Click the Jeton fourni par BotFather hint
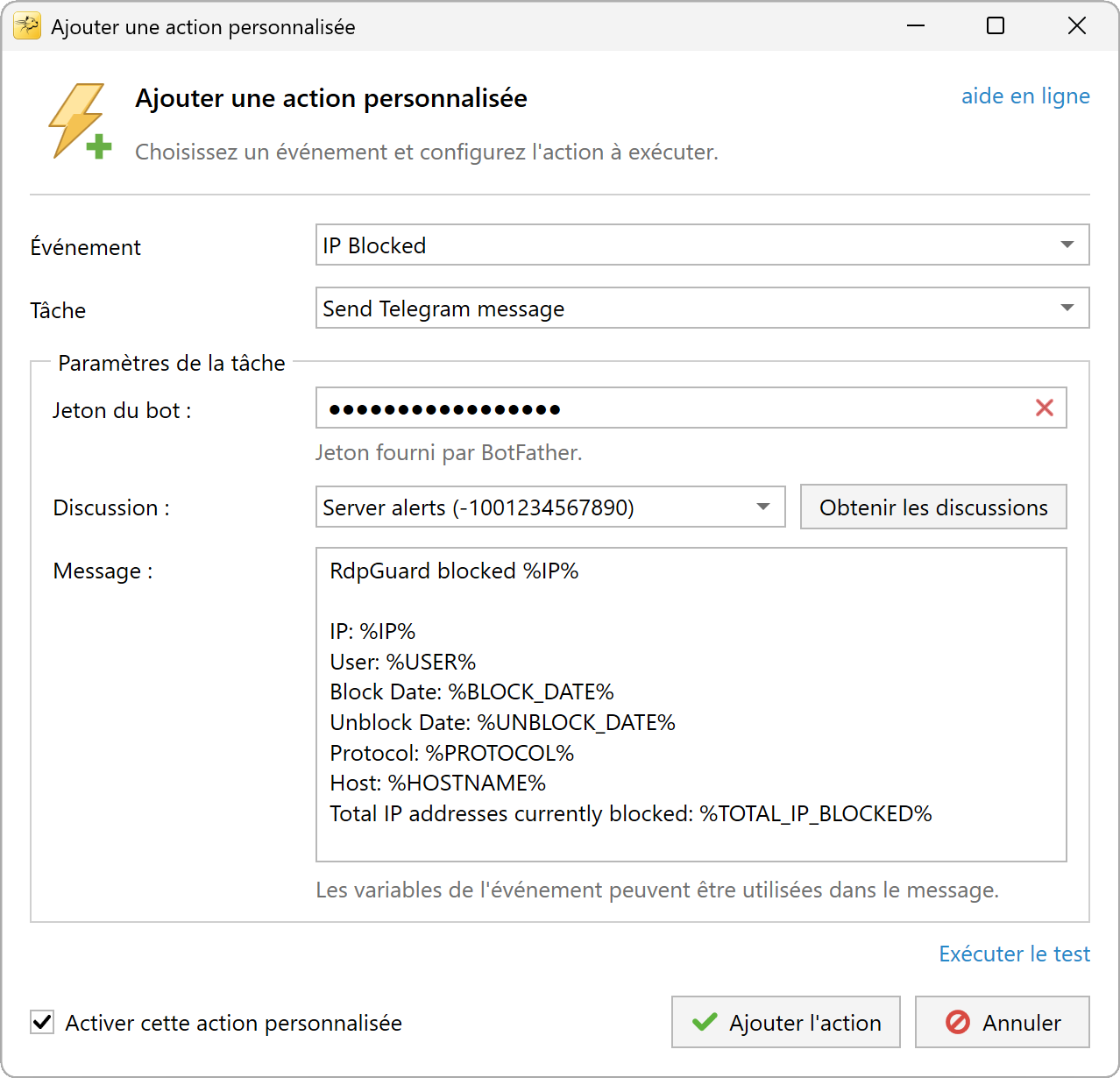 point(449,452)
